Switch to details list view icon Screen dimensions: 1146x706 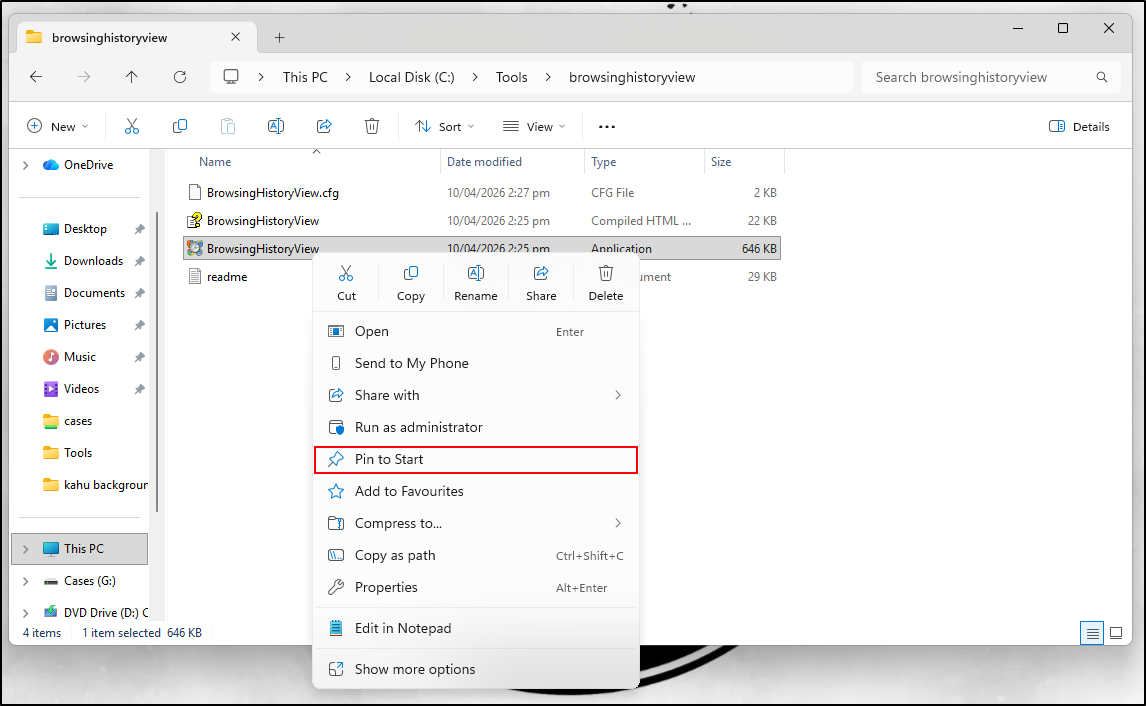click(1092, 633)
